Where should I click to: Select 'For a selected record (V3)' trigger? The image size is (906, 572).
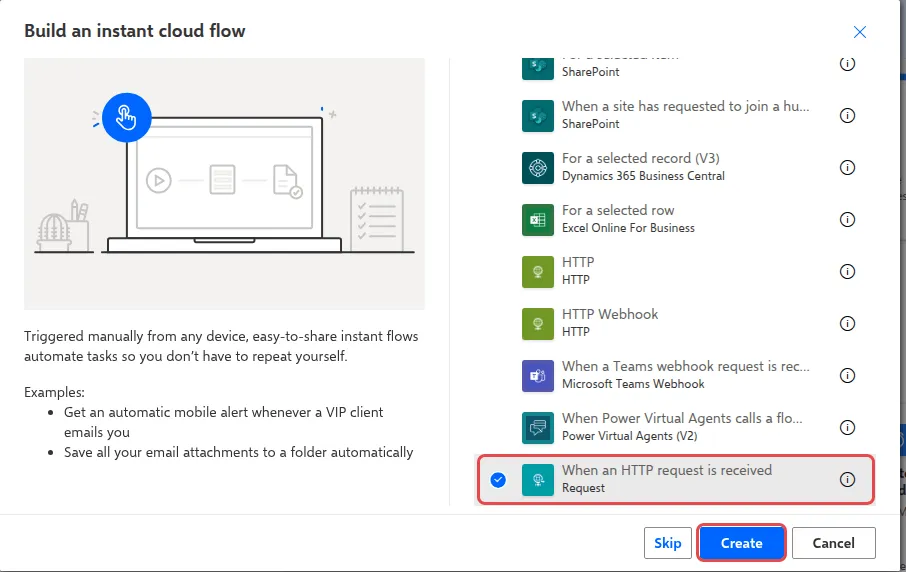click(x=675, y=168)
